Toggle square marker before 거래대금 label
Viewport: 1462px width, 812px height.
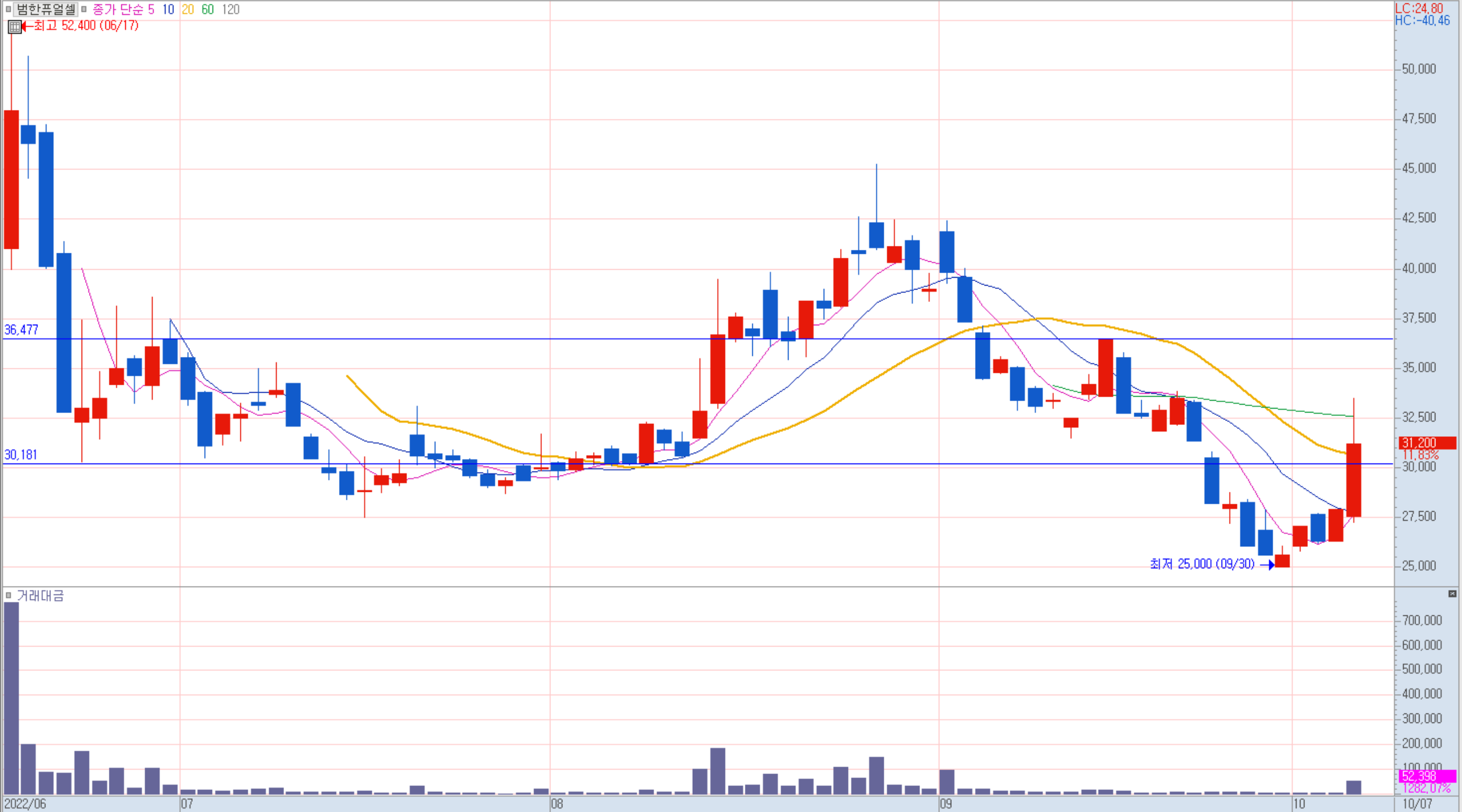pos(8,595)
